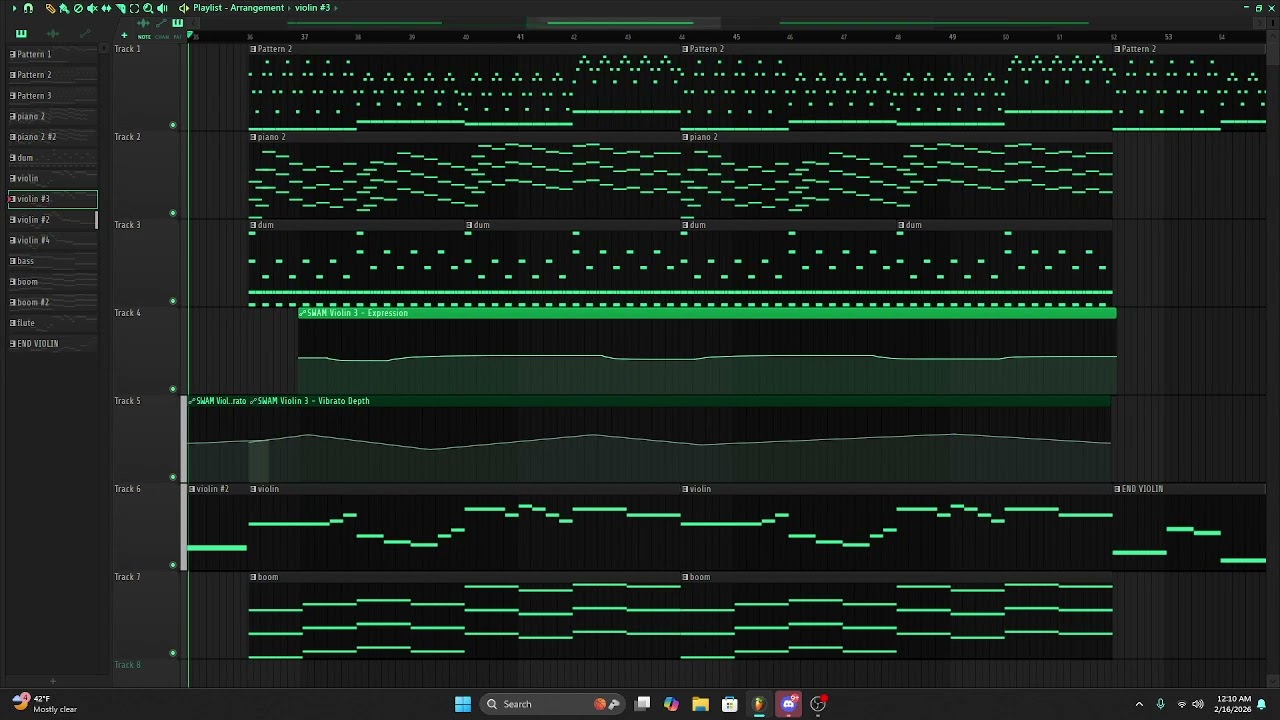Select Pattern 3 in the picker
1280x720 pixels.
click(x=53, y=96)
